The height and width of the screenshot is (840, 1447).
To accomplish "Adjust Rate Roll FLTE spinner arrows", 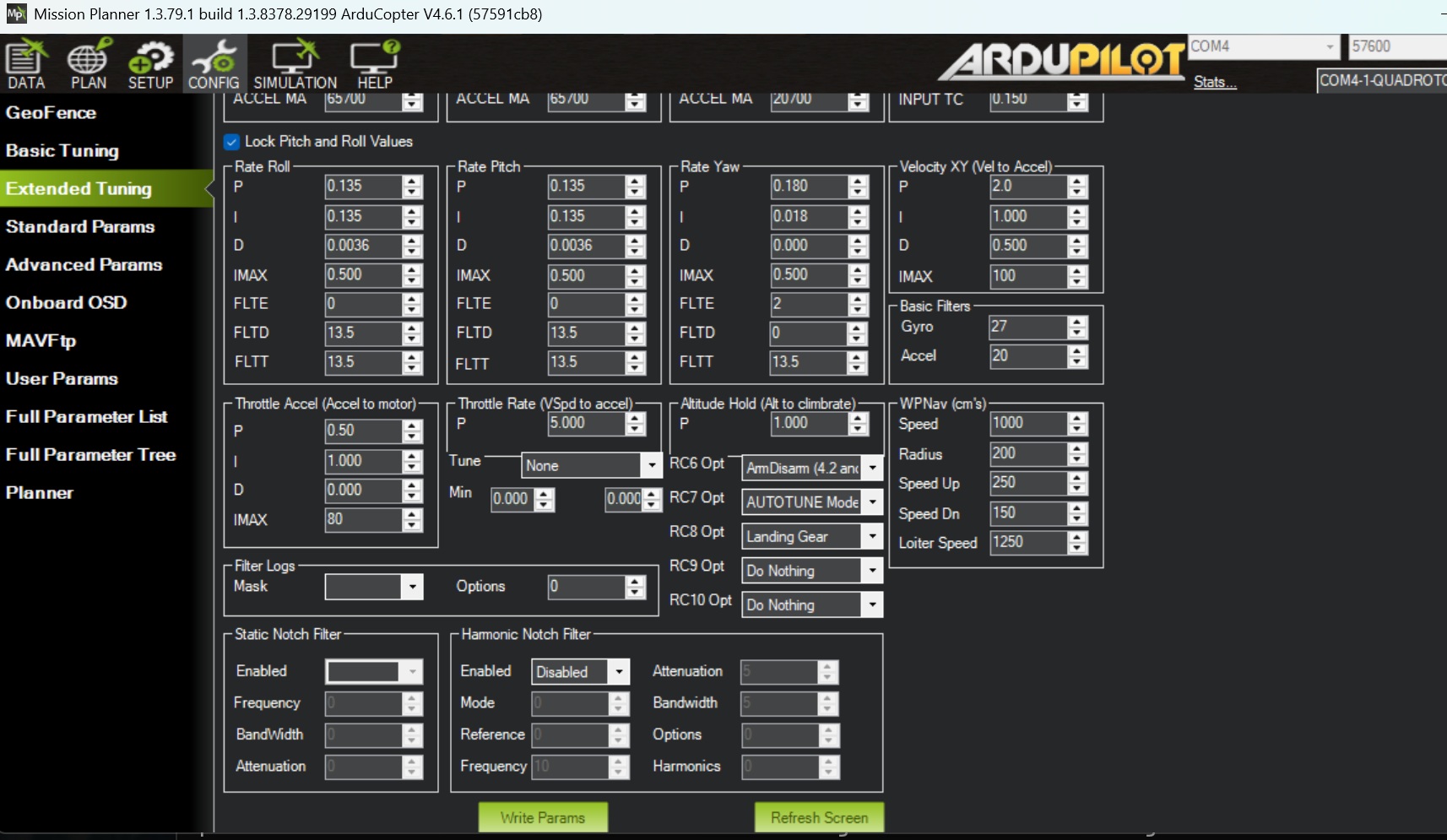I will coord(412,305).
